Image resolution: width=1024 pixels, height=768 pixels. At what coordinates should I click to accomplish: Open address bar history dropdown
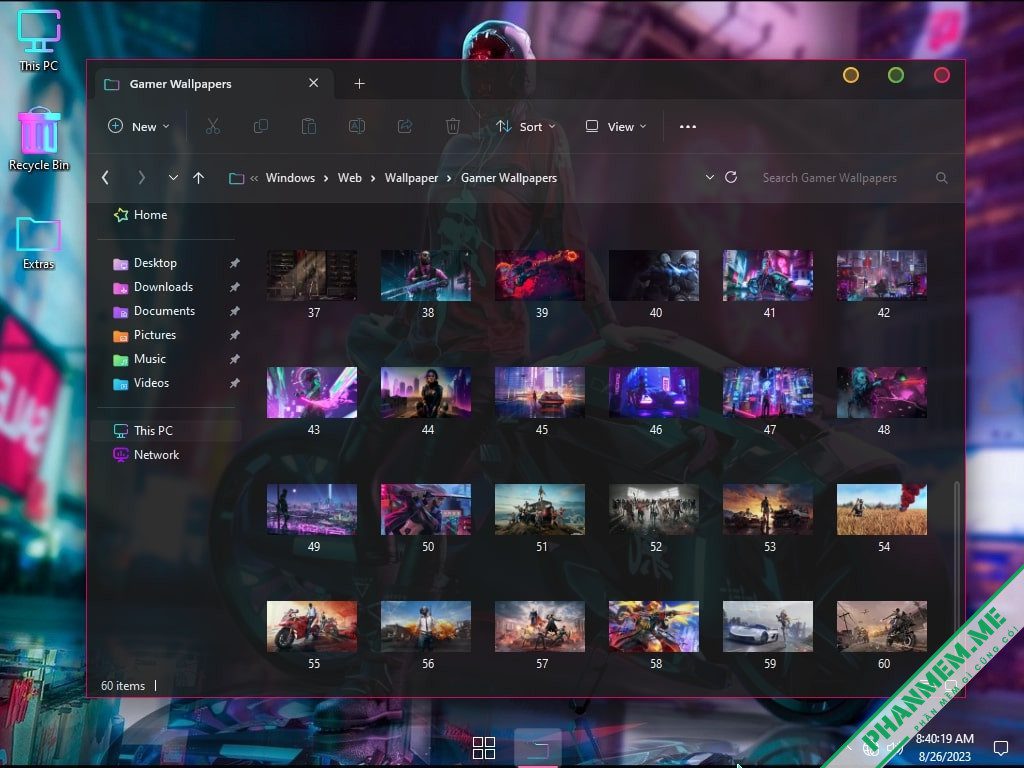pyautogui.click(x=710, y=177)
